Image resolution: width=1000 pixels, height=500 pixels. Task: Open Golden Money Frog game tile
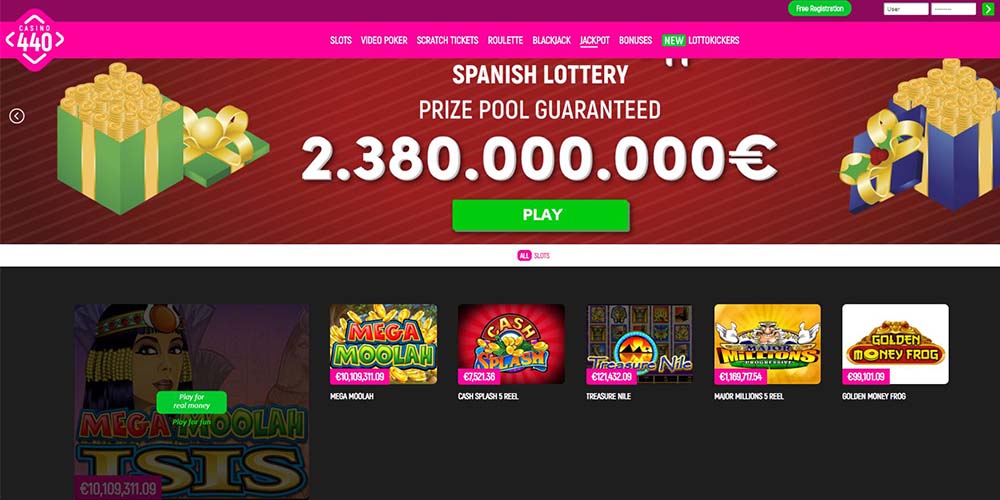pos(895,344)
